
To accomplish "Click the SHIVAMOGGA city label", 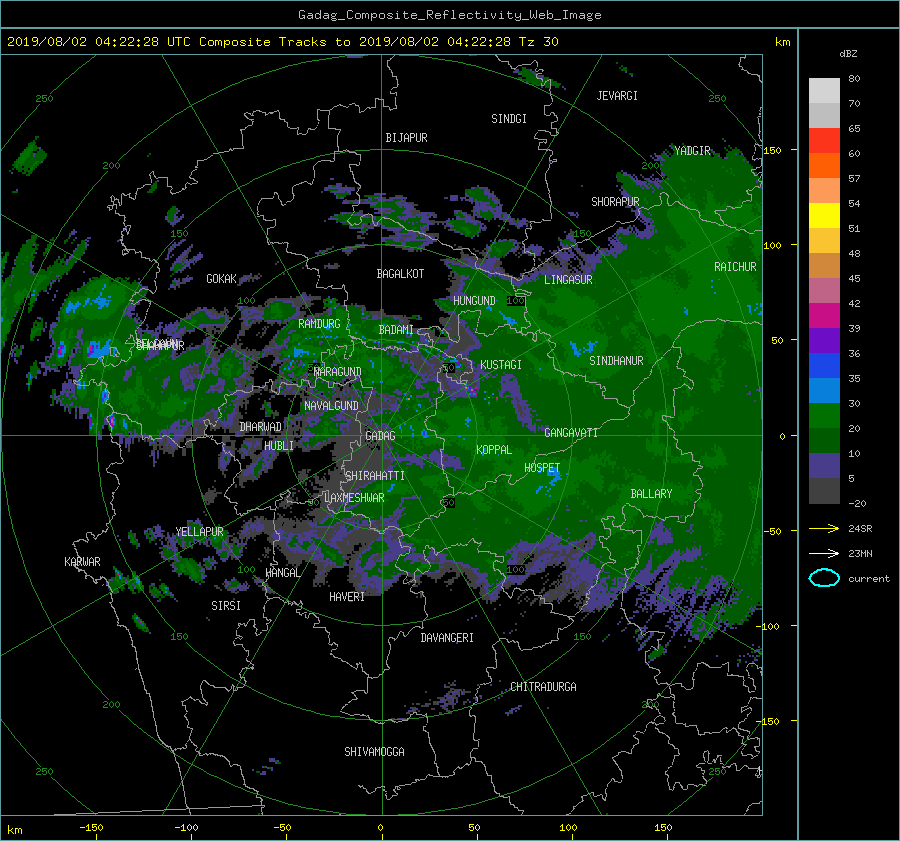I will (x=374, y=751).
